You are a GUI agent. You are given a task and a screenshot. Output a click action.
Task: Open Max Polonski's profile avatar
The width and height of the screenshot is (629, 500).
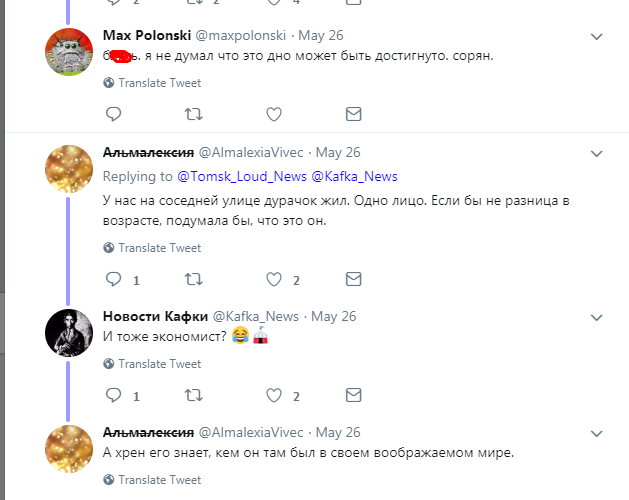(70, 51)
